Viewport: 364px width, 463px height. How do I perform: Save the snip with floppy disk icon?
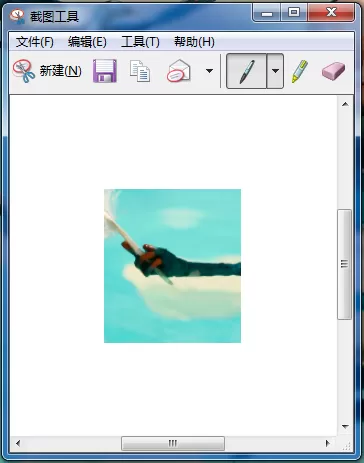click(x=105, y=71)
